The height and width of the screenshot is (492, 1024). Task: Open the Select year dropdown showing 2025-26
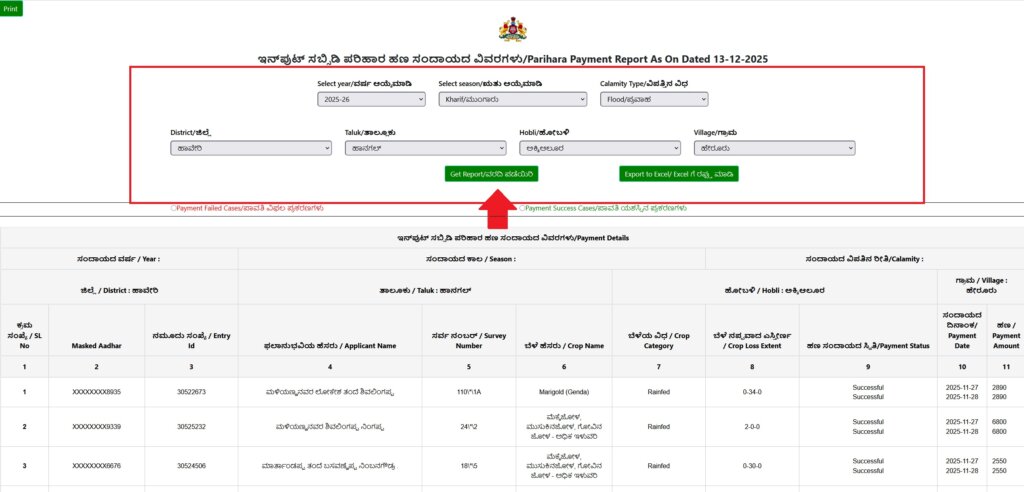(x=371, y=99)
